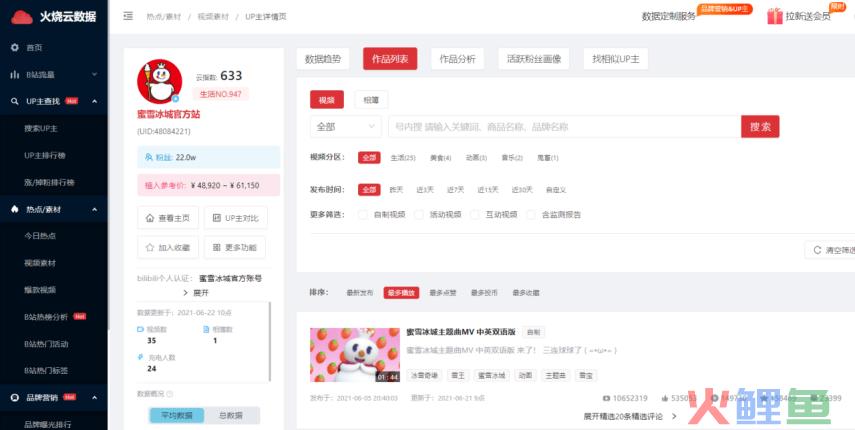Focus the 号内搜 keyword input field
Image resolution: width=855 pixels, height=430 pixels.
[564, 126]
